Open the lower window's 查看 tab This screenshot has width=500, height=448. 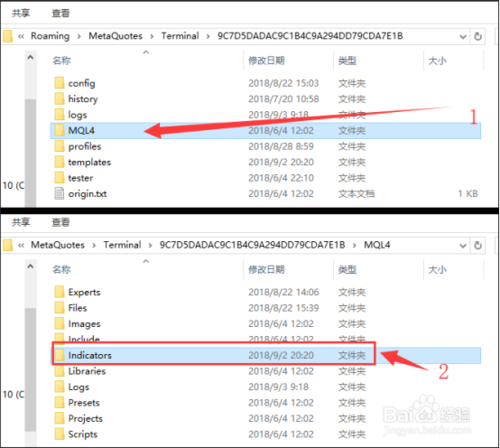(x=60, y=222)
